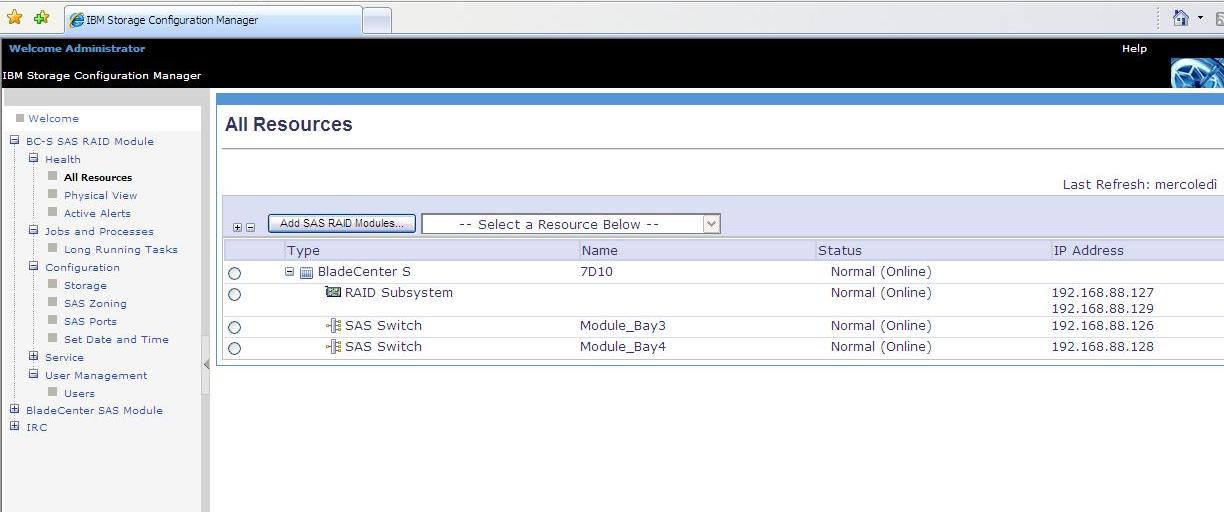The width and height of the screenshot is (1224, 512).
Task: Click Add SAS RAID Modules button
Action: pos(342,224)
